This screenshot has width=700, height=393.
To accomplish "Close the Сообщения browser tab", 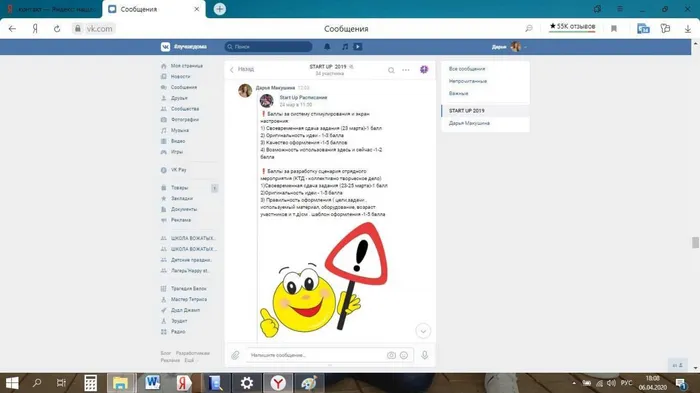I will (196, 9).
